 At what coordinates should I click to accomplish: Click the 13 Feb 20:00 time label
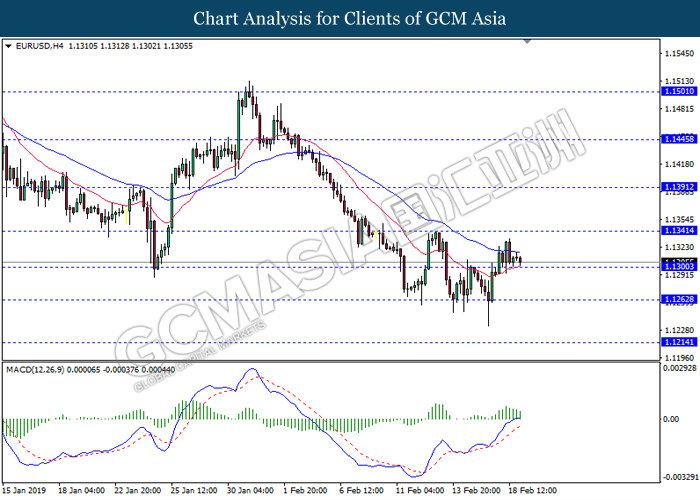click(x=476, y=490)
